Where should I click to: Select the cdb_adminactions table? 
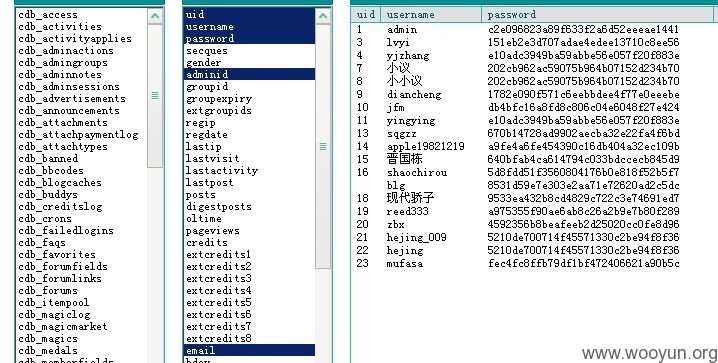click(66, 50)
